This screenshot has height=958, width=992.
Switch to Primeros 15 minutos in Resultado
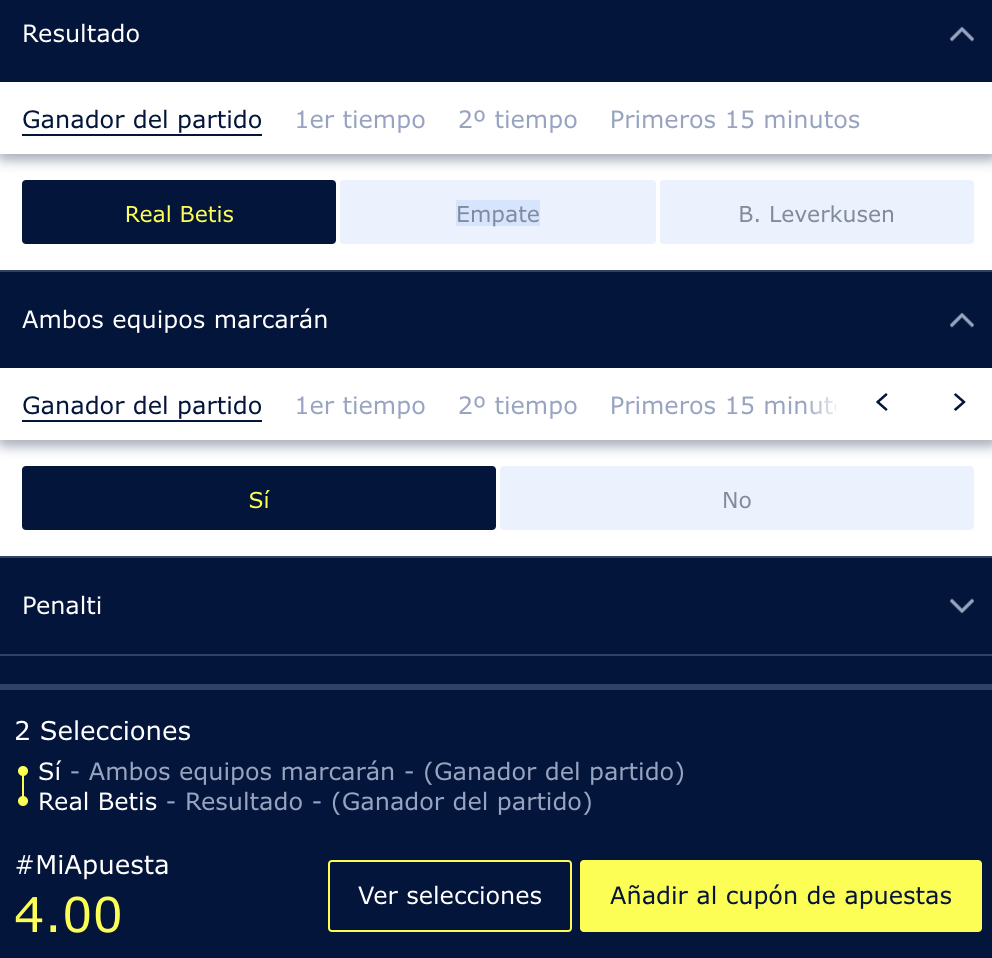(x=735, y=120)
